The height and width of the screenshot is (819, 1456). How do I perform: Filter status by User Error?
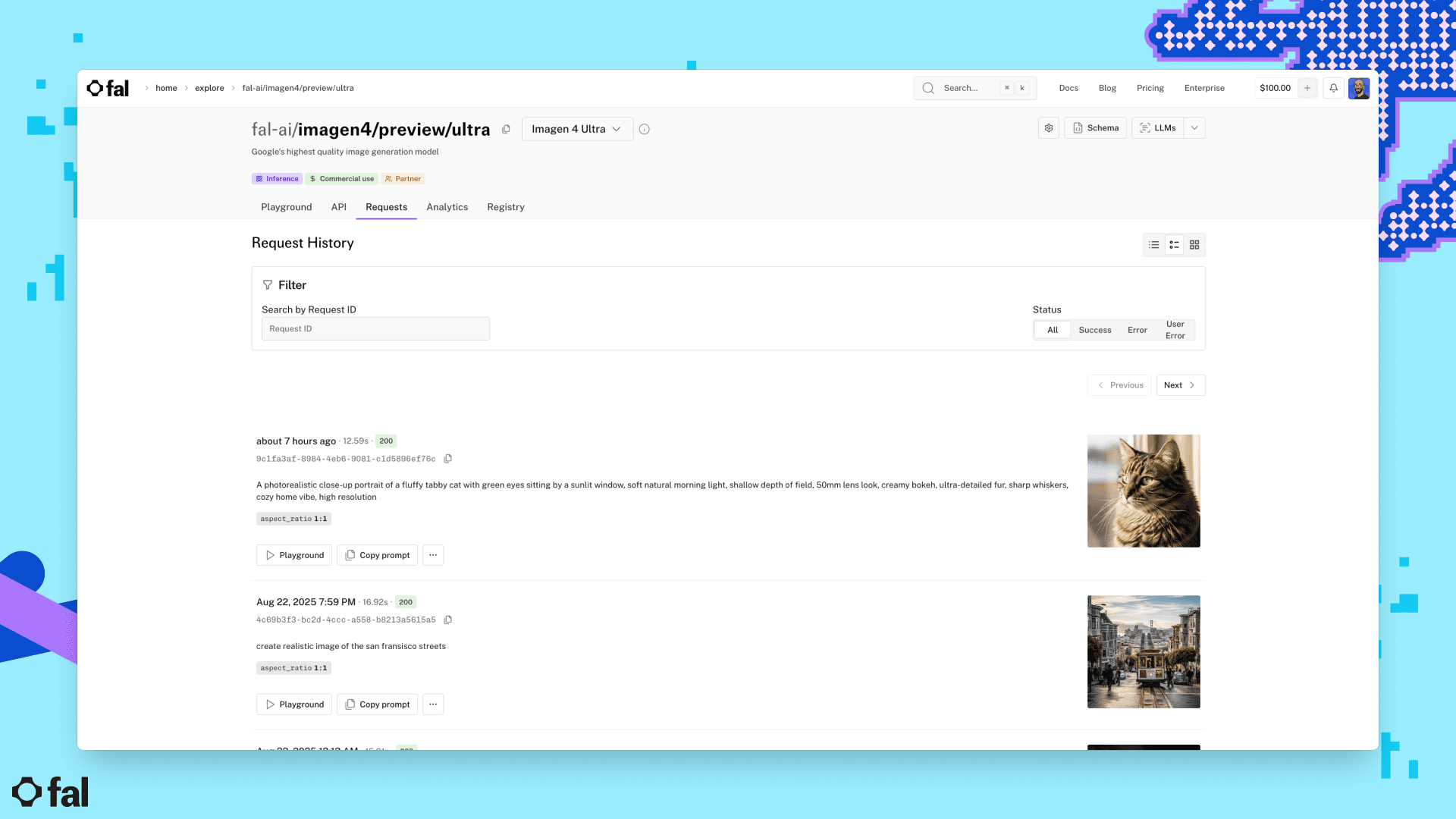[x=1175, y=330]
